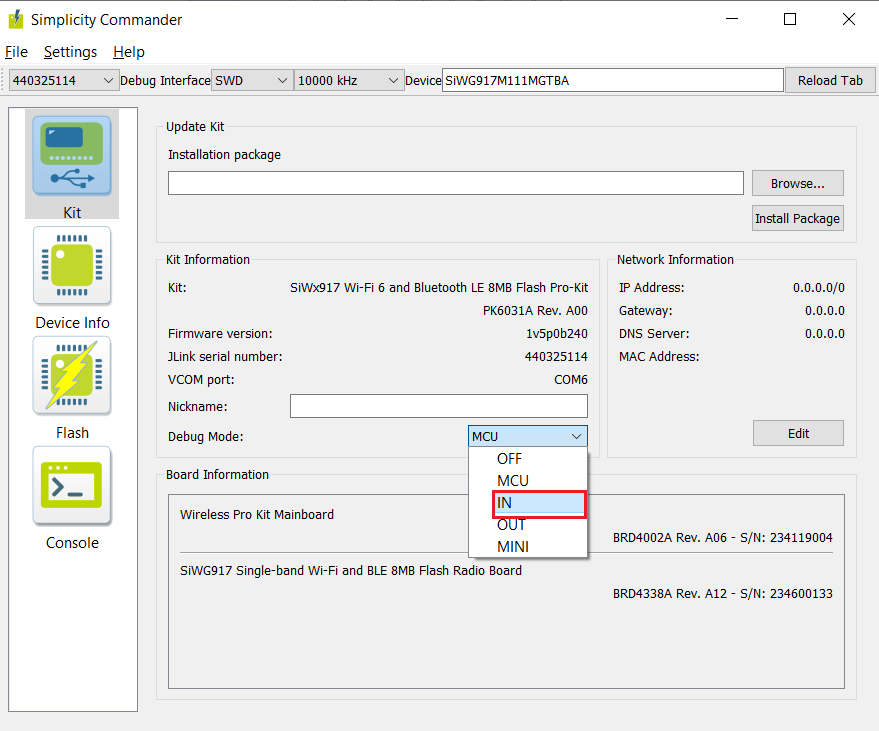This screenshot has height=731, width=879.
Task: Click the Browse... button
Action: click(798, 183)
